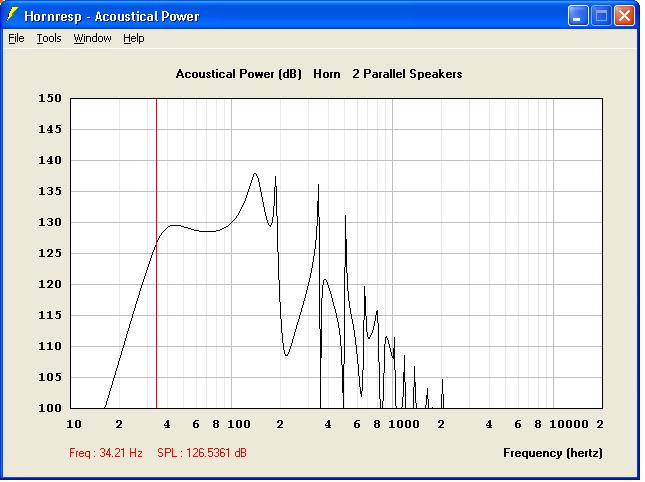The image size is (645, 482).
Task: Click the 'Acoustical Power (dB)' chart title
Action: pos(239,74)
